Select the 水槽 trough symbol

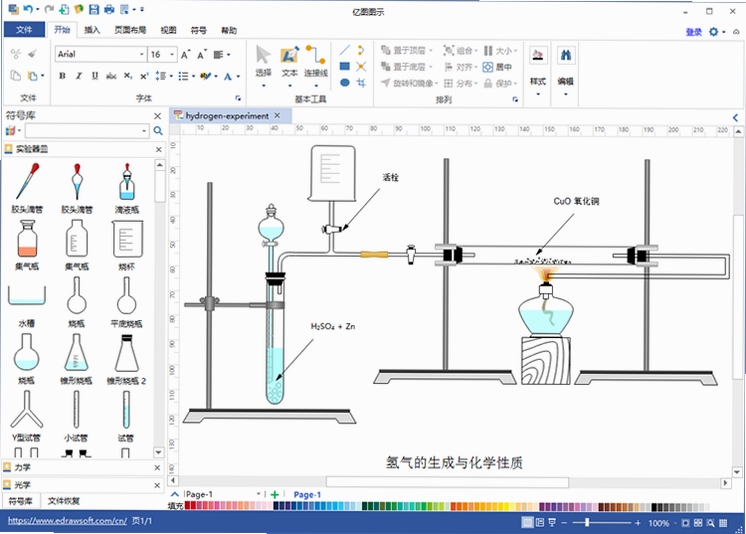(27, 306)
